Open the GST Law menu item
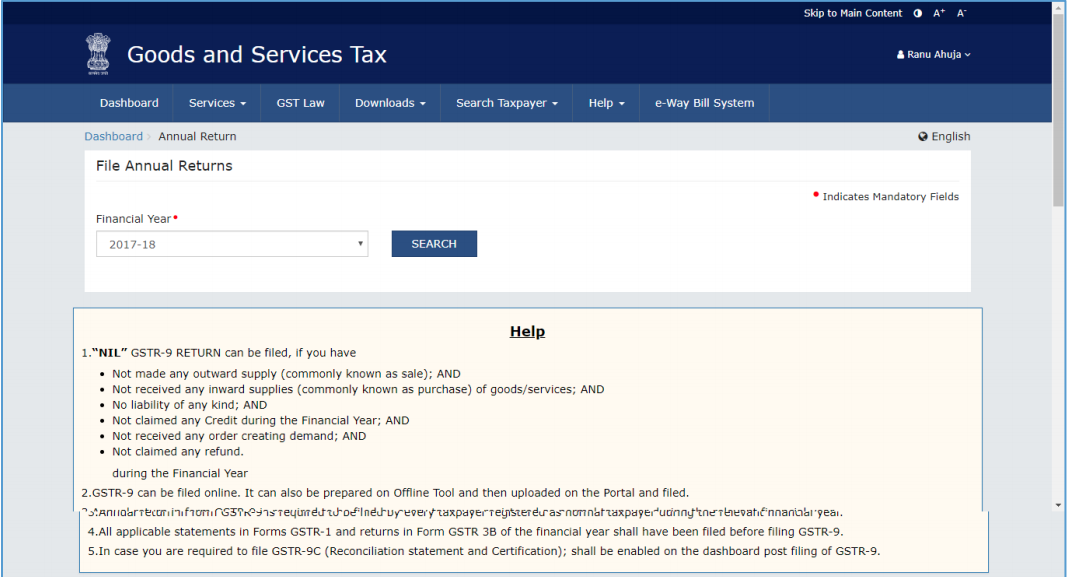The height and width of the screenshot is (577, 1068). [x=300, y=103]
